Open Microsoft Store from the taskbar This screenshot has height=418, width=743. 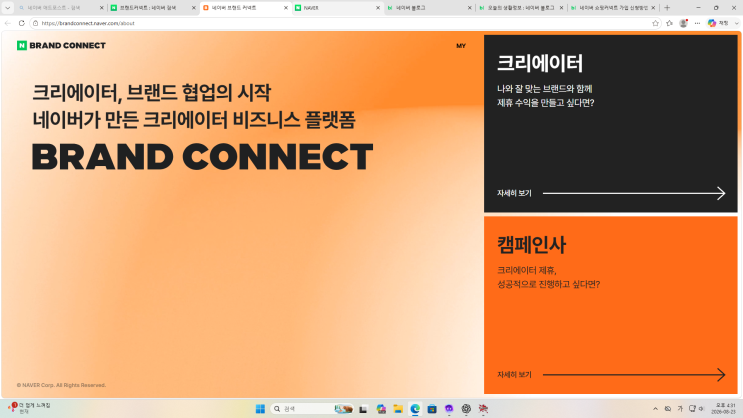pos(432,409)
